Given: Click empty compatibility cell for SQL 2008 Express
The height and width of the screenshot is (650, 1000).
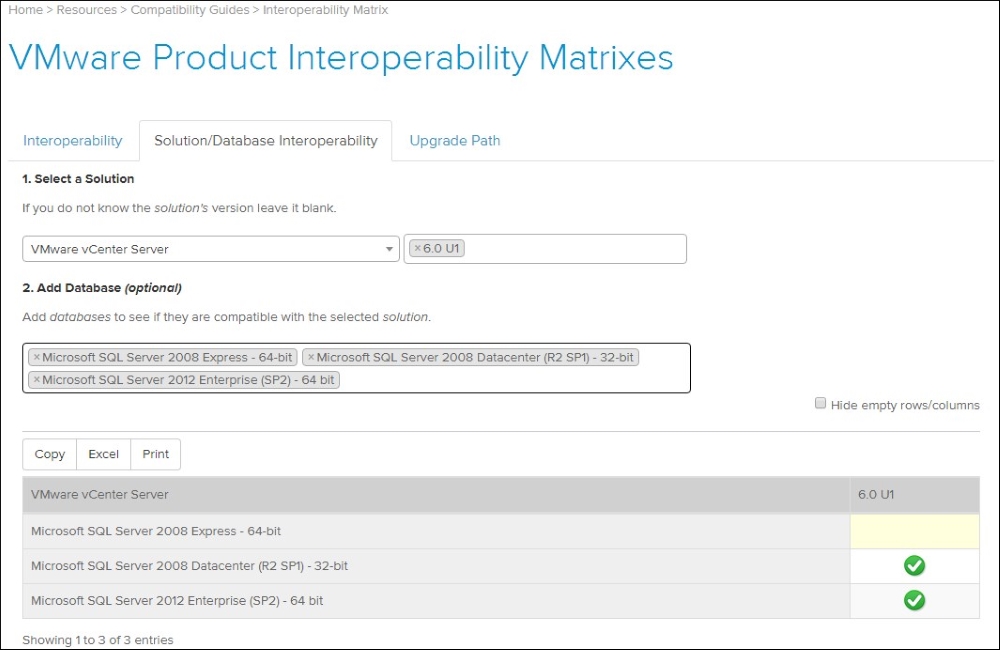Looking at the screenshot, I should 915,531.
